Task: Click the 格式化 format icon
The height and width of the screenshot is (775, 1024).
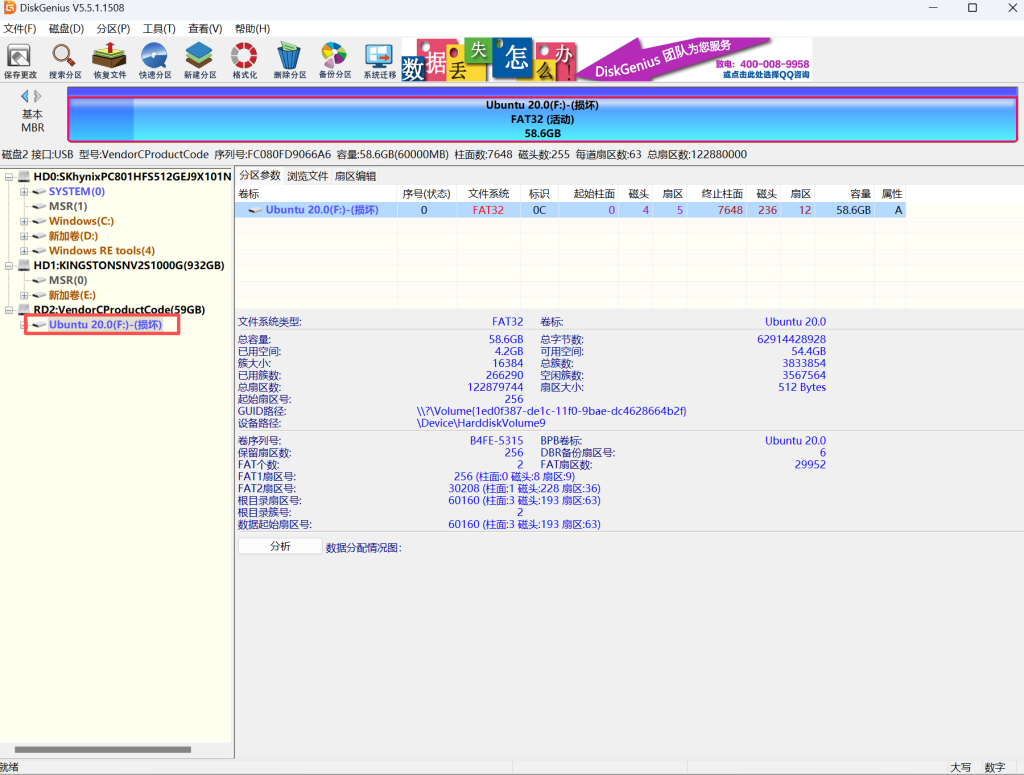Action: click(244, 59)
